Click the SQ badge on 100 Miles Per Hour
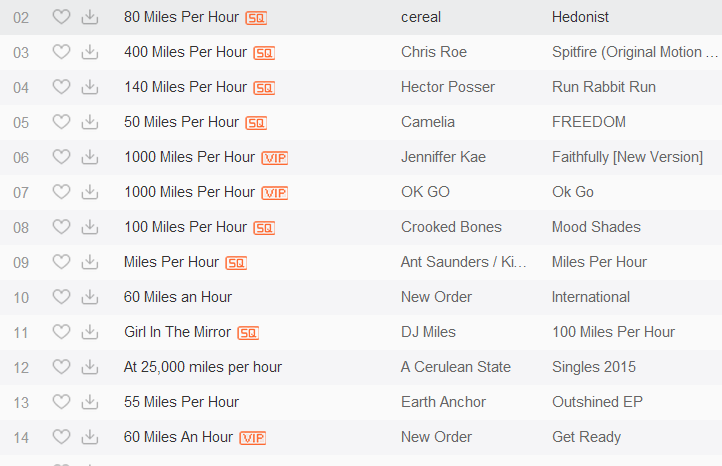The height and width of the screenshot is (466, 722). tap(264, 228)
